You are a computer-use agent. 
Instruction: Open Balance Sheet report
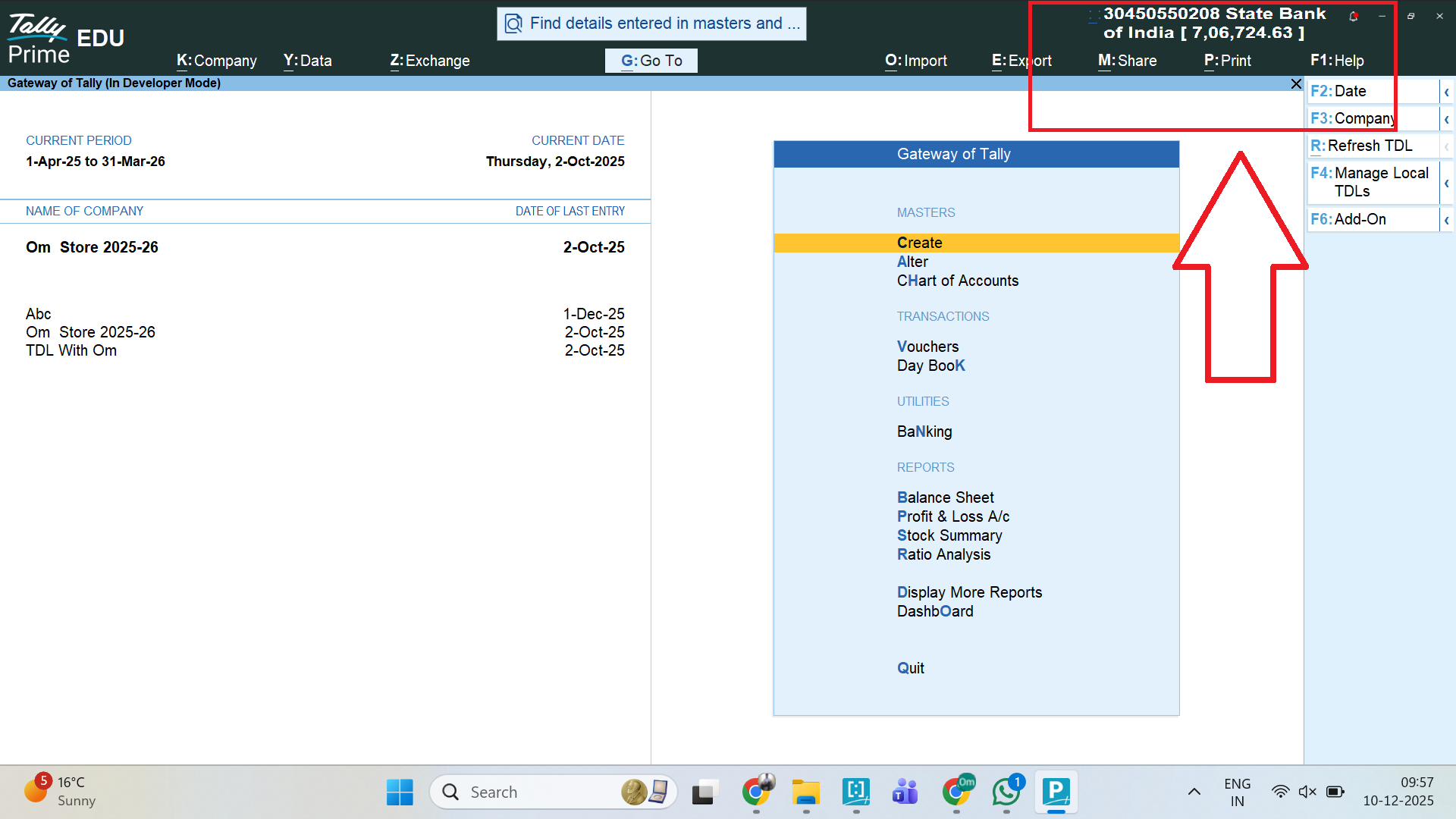[945, 497]
